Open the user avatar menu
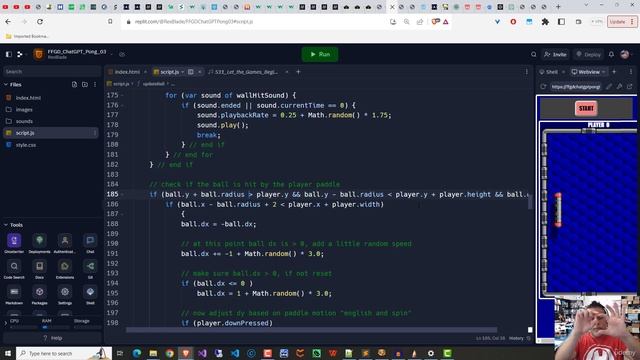Image resolution: width=640 pixels, height=360 pixels. [x=625, y=54]
